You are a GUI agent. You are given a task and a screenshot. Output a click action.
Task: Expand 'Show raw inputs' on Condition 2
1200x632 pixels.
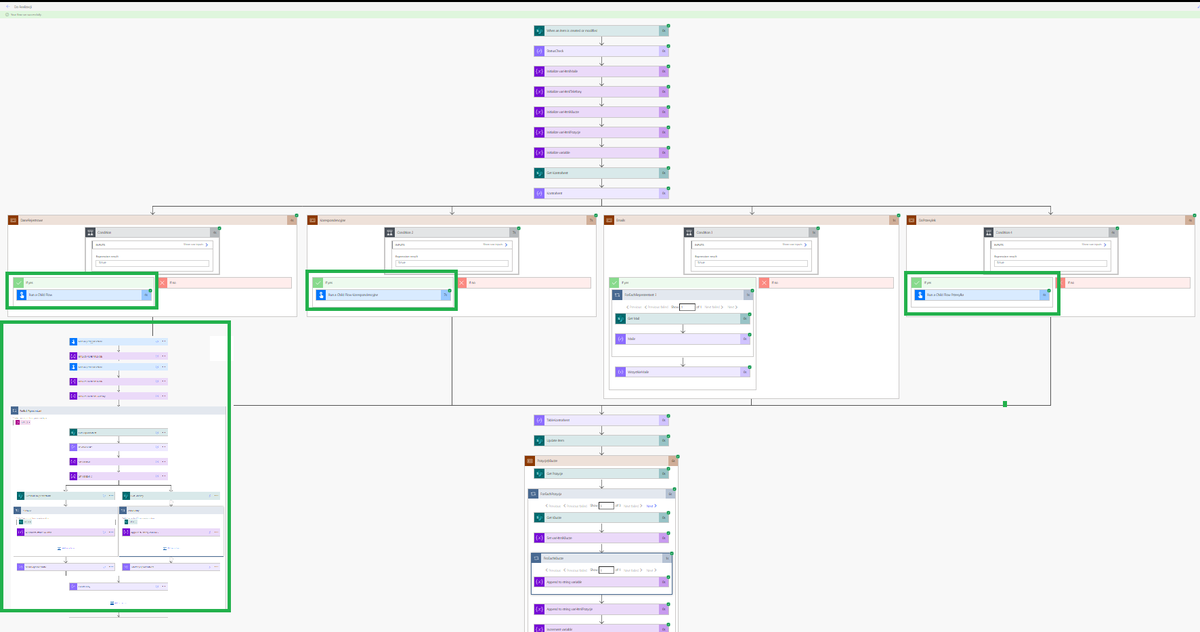point(495,244)
